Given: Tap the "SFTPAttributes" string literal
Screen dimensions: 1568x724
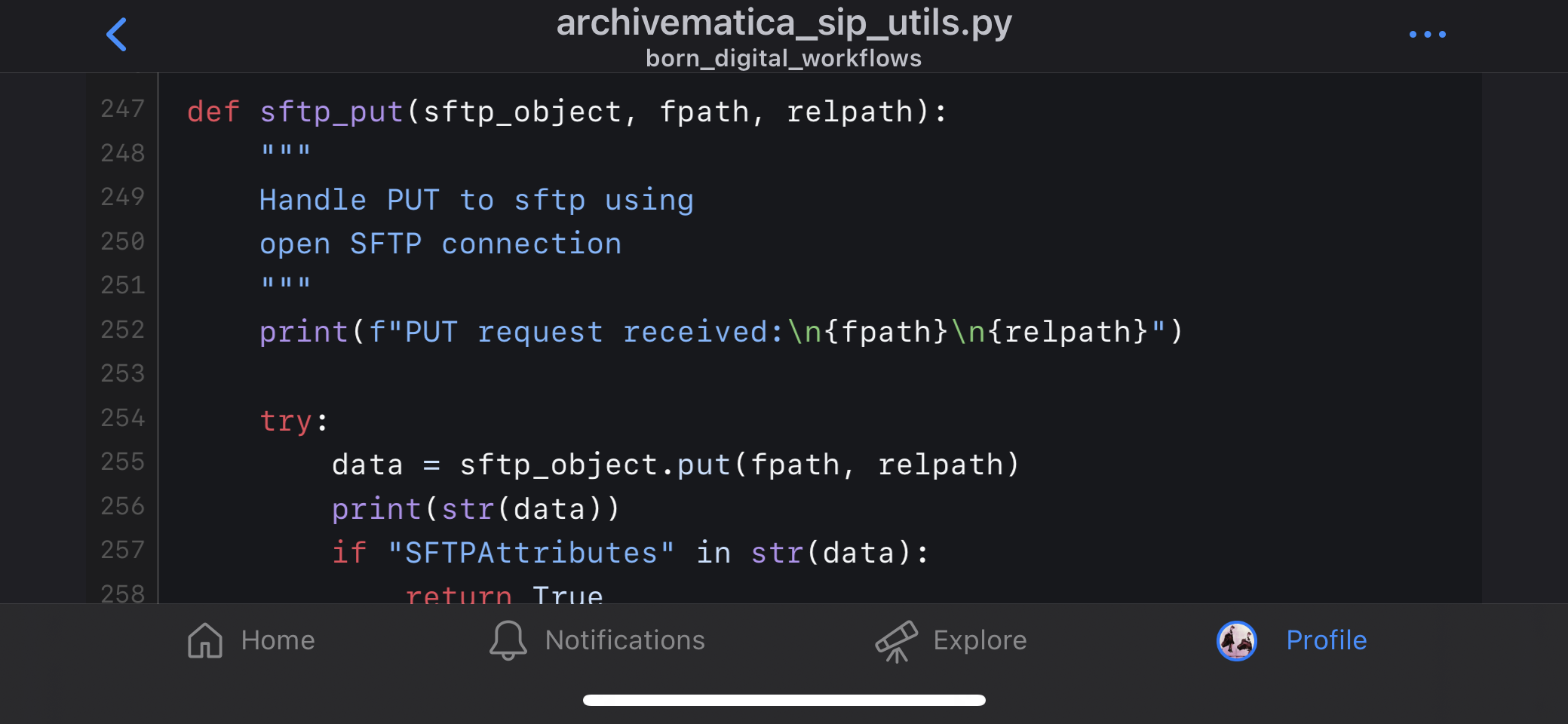Looking at the screenshot, I should click(x=531, y=553).
